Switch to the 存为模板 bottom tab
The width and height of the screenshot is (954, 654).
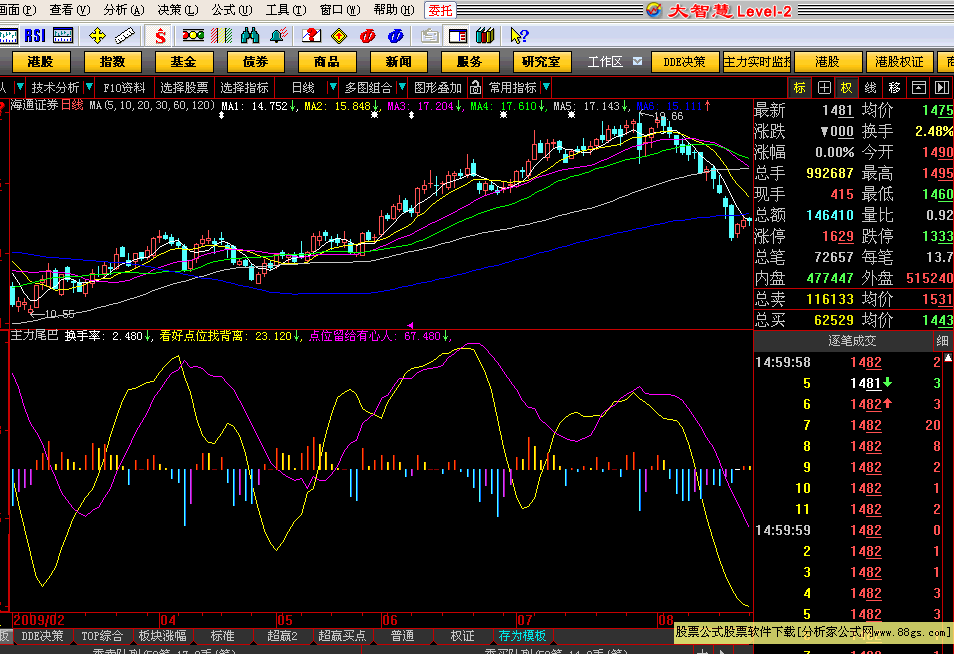[522, 636]
